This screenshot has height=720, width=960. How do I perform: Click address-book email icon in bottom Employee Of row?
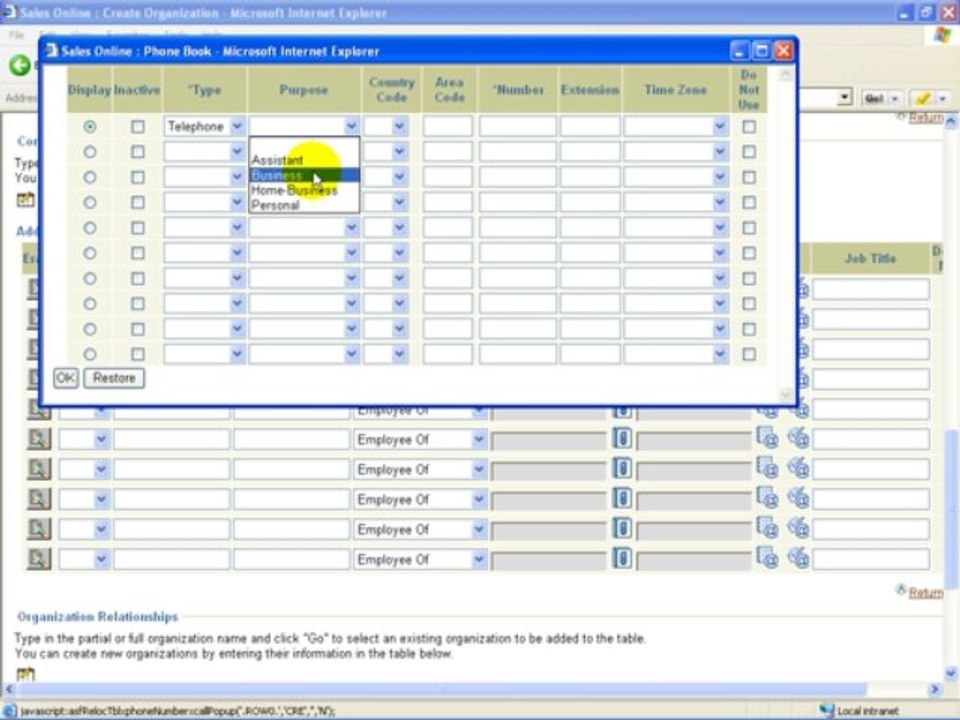pos(767,558)
